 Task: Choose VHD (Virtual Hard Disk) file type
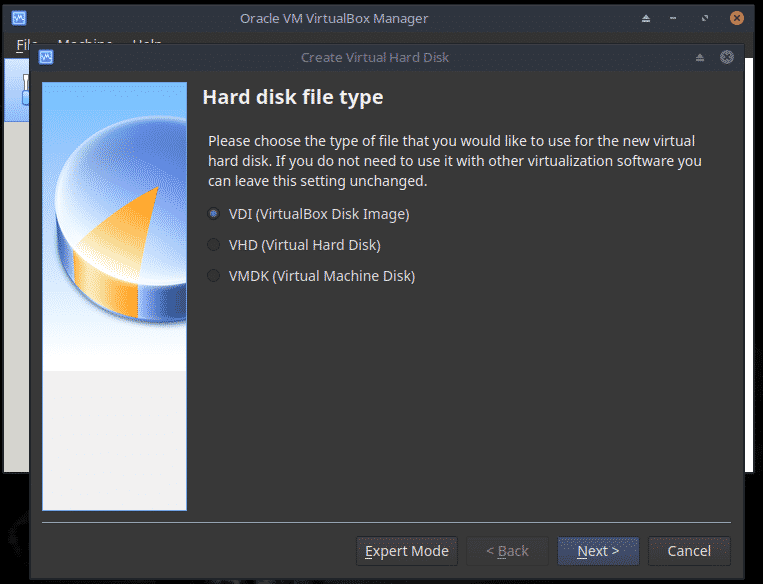[213, 245]
